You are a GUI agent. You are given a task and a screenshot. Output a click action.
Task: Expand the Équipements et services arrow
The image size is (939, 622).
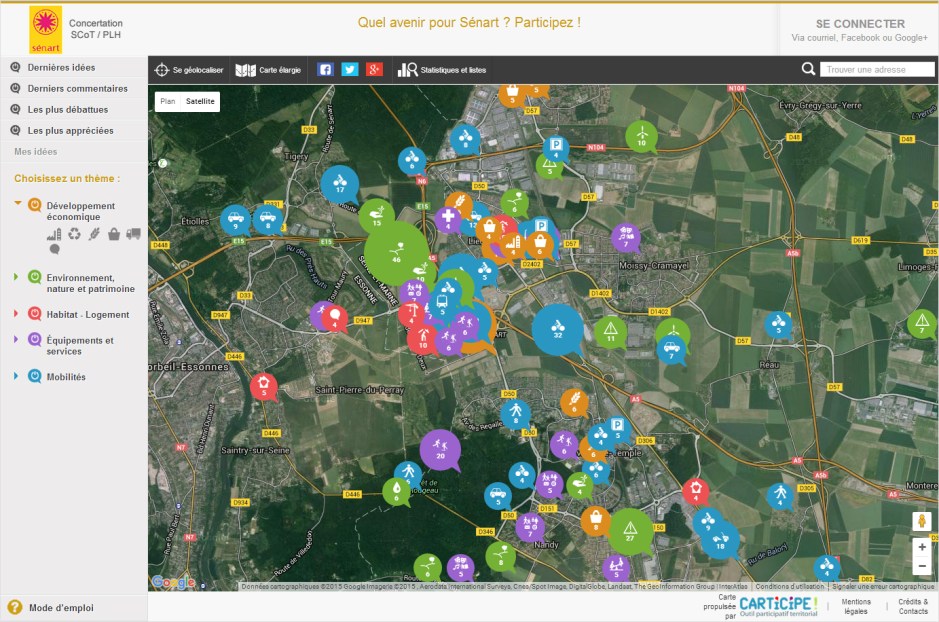tap(17, 340)
